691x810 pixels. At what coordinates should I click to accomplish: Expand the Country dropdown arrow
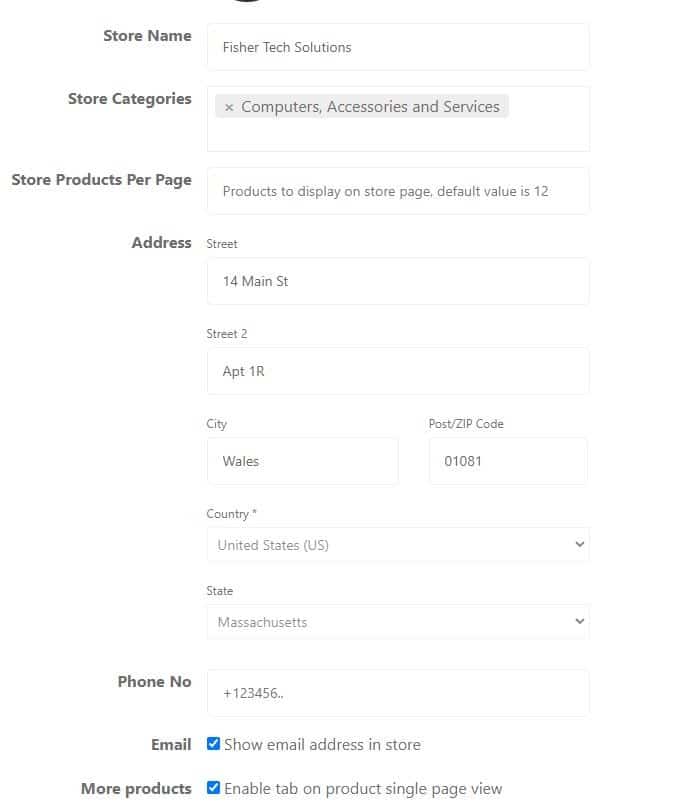[579, 544]
